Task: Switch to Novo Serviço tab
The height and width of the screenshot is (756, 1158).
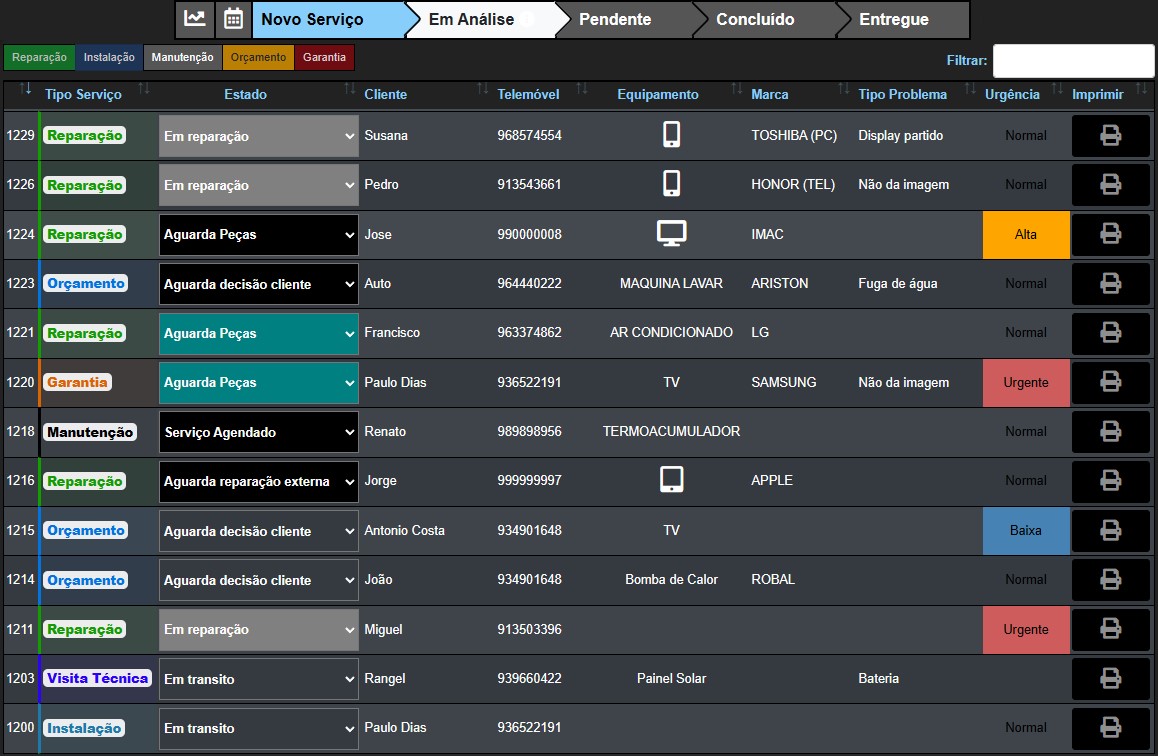Action: coord(329,19)
